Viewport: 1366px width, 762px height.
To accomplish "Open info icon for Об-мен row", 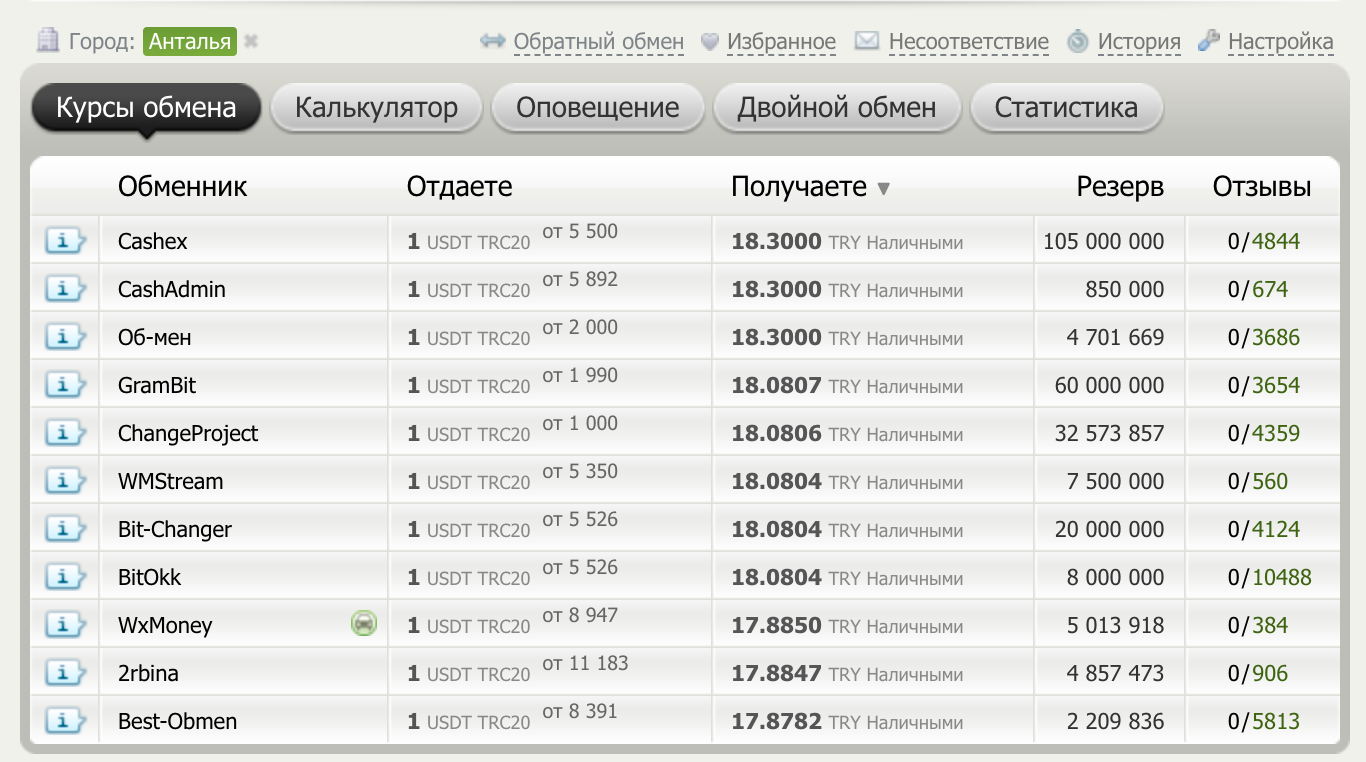I will [x=64, y=336].
